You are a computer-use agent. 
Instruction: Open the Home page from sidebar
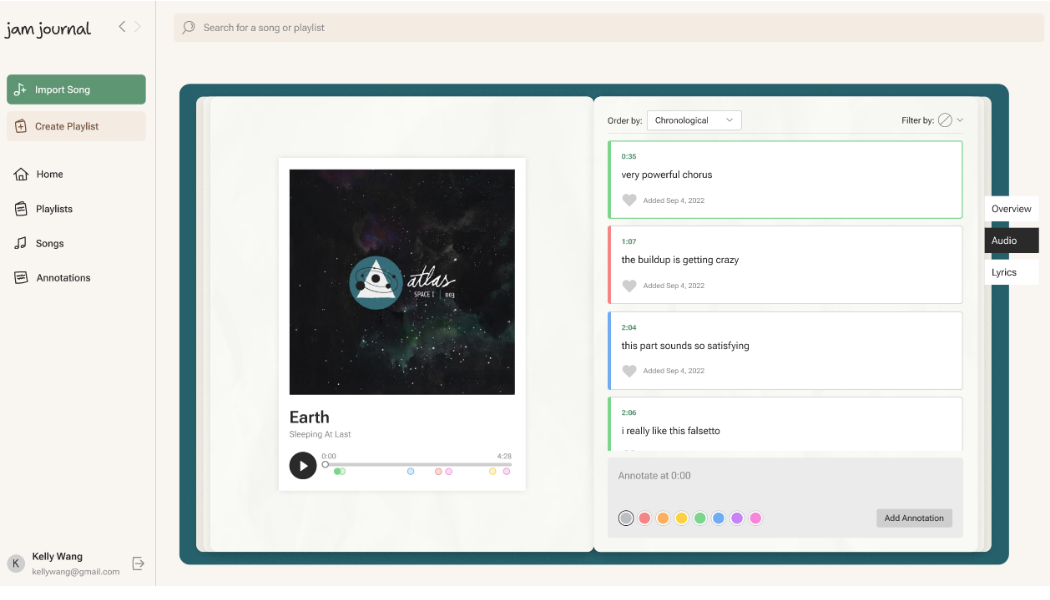[49, 174]
